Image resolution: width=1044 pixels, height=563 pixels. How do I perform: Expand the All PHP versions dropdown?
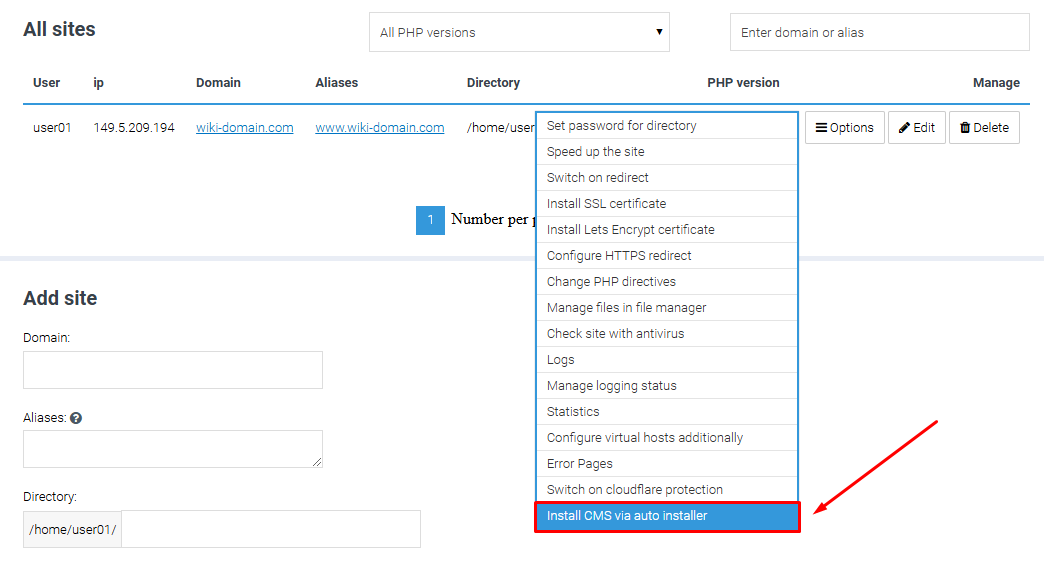519,32
